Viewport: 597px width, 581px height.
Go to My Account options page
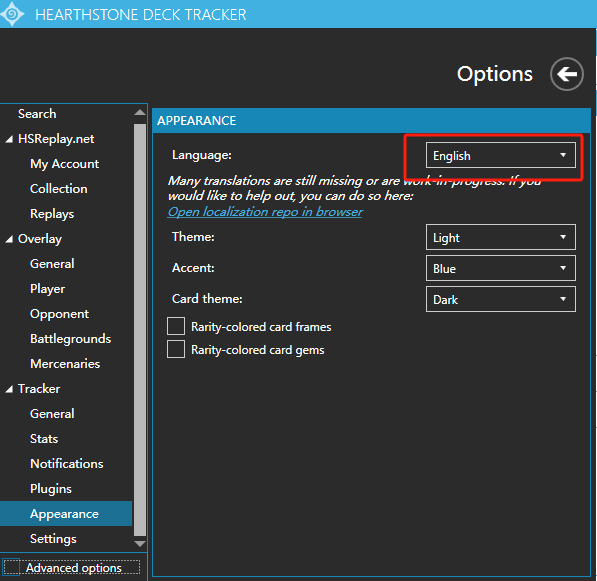(x=64, y=164)
